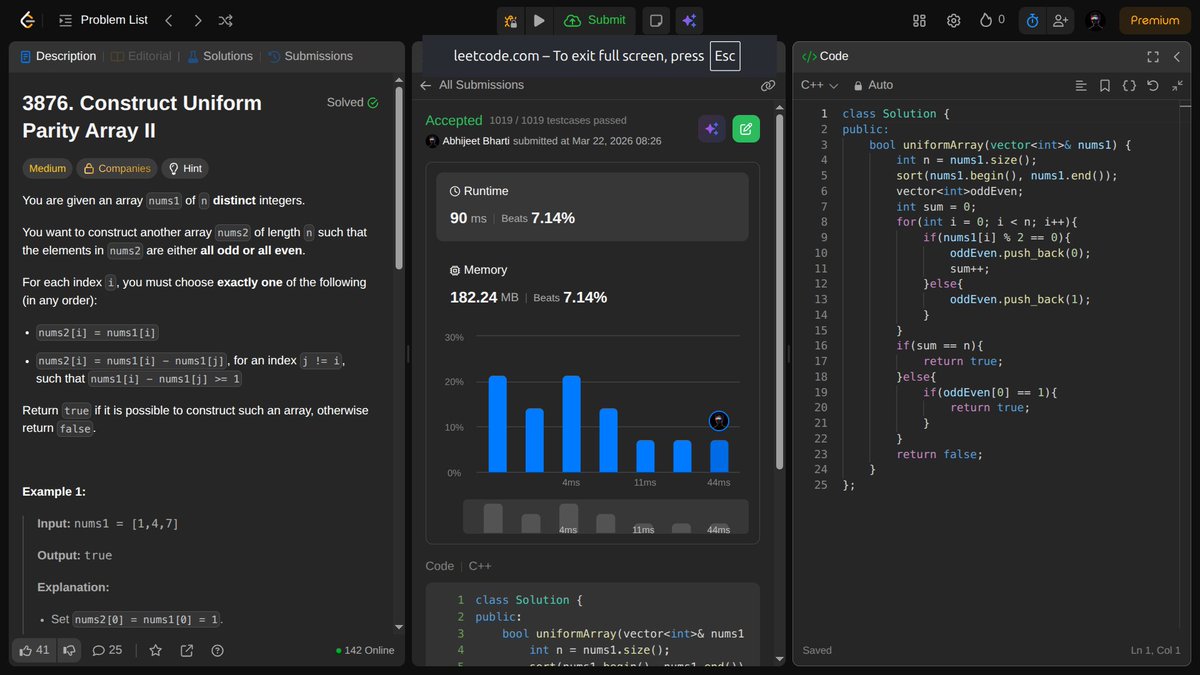The image size is (1200, 675).
Task: Click the green Submit button
Action: coord(595,20)
